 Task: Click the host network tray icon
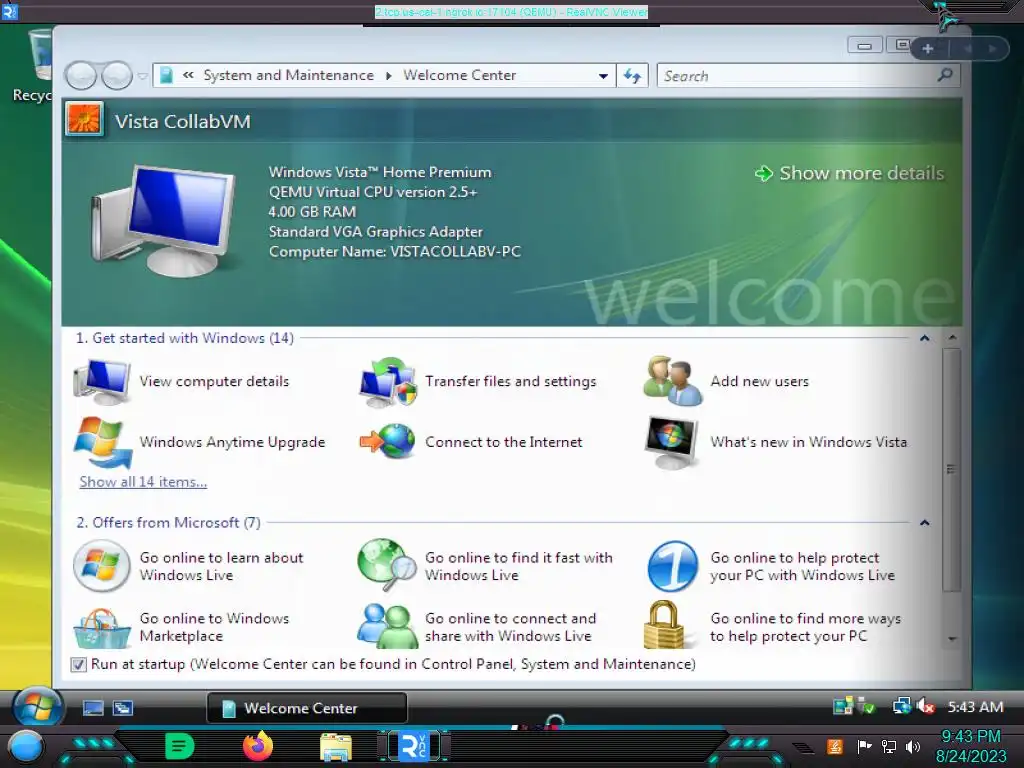tap(888, 746)
